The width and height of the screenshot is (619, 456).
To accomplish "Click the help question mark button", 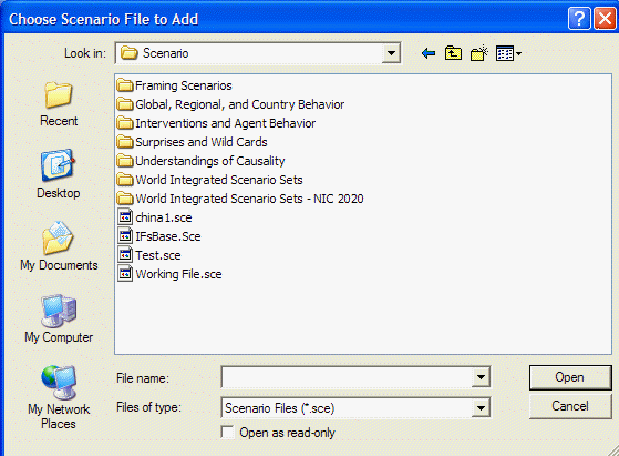I will [x=579, y=17].
